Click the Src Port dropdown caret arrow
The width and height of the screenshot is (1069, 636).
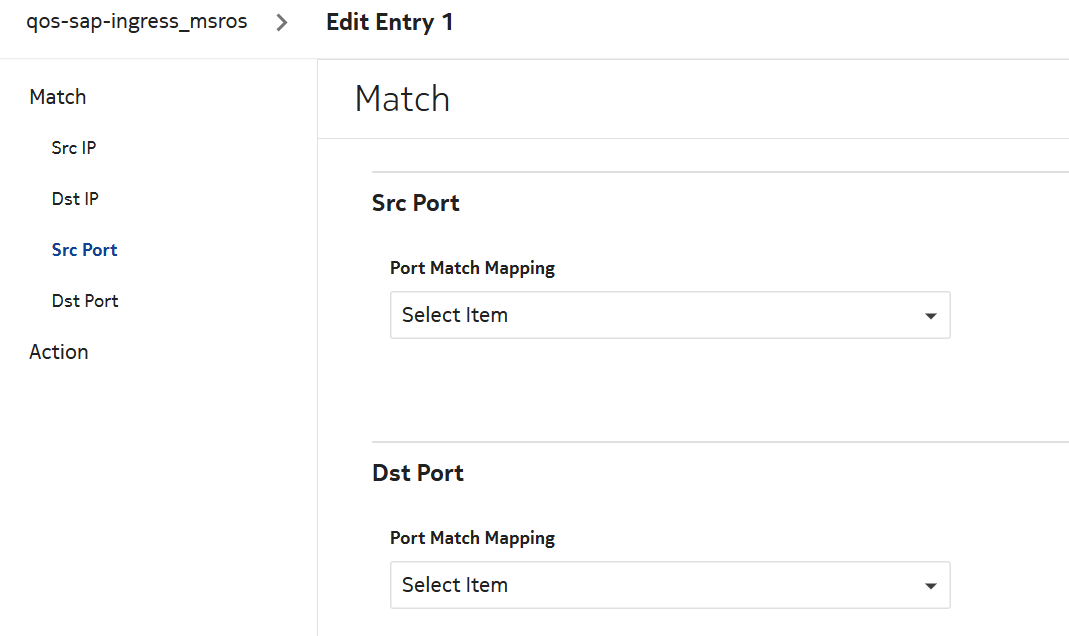point(930,316)
